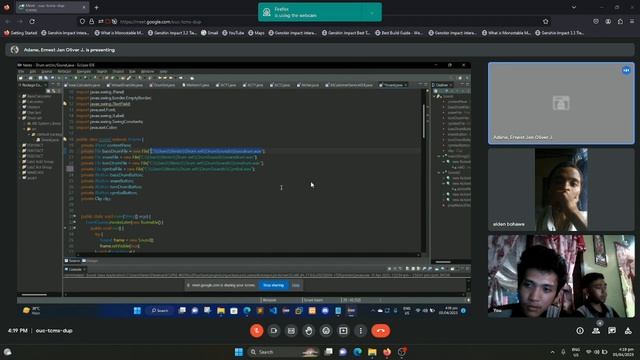
Task: Open the Firefox account icon in toolbar
Action: 608,21
